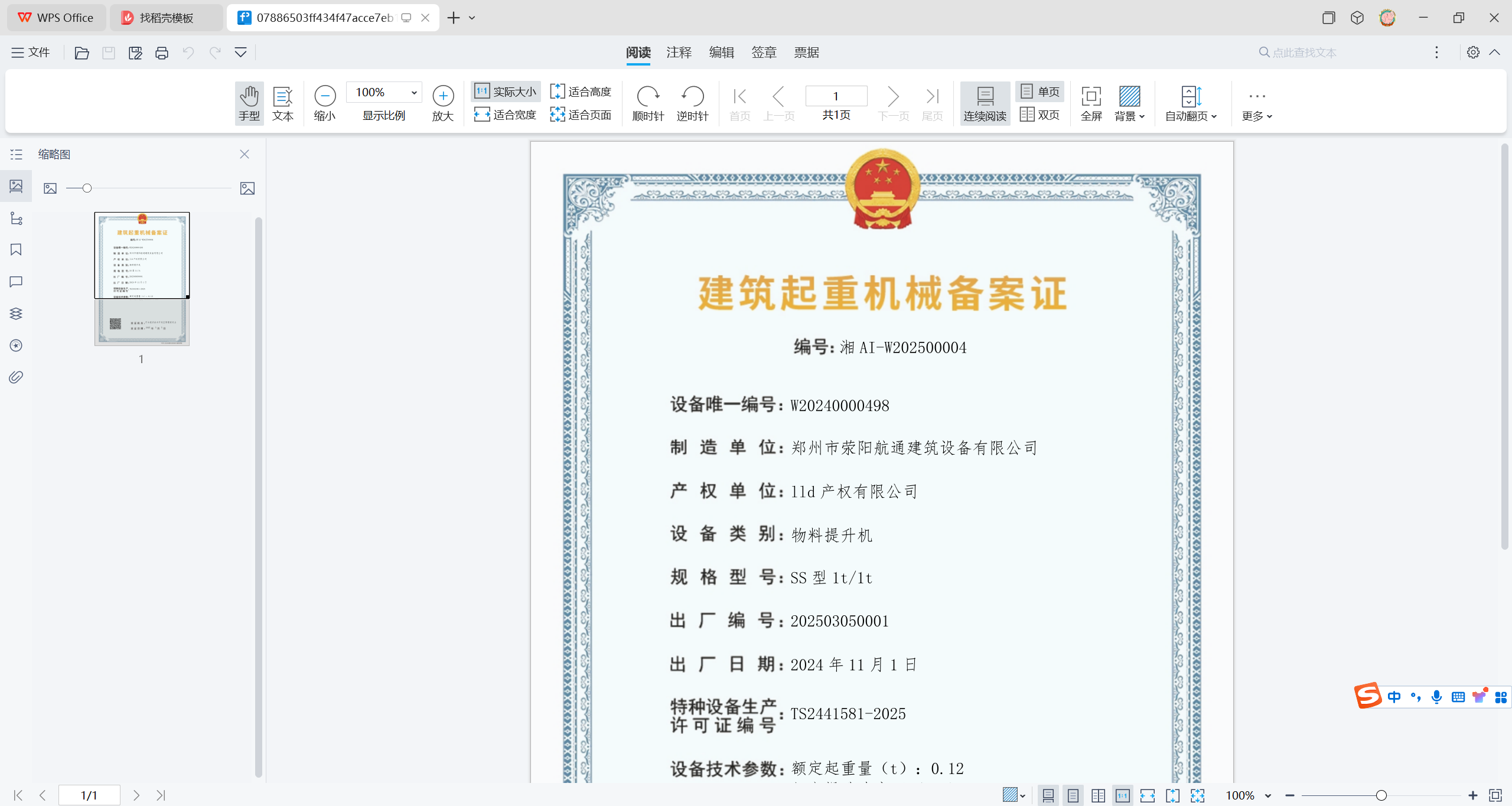Click the document vertical scrollbar

tap(1505, 345)
